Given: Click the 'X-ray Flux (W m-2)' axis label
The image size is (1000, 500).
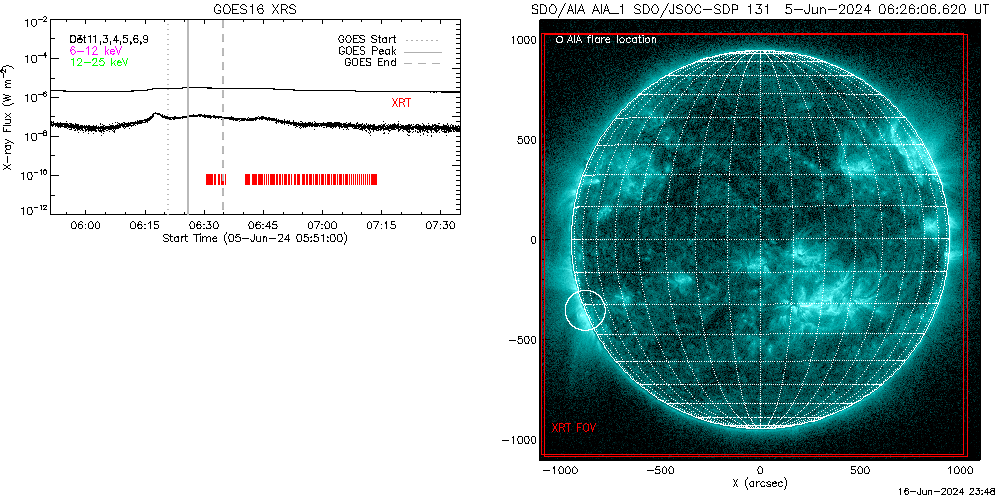Looking at the screenshot, I should pyautogui.click(x=8, y=117).
